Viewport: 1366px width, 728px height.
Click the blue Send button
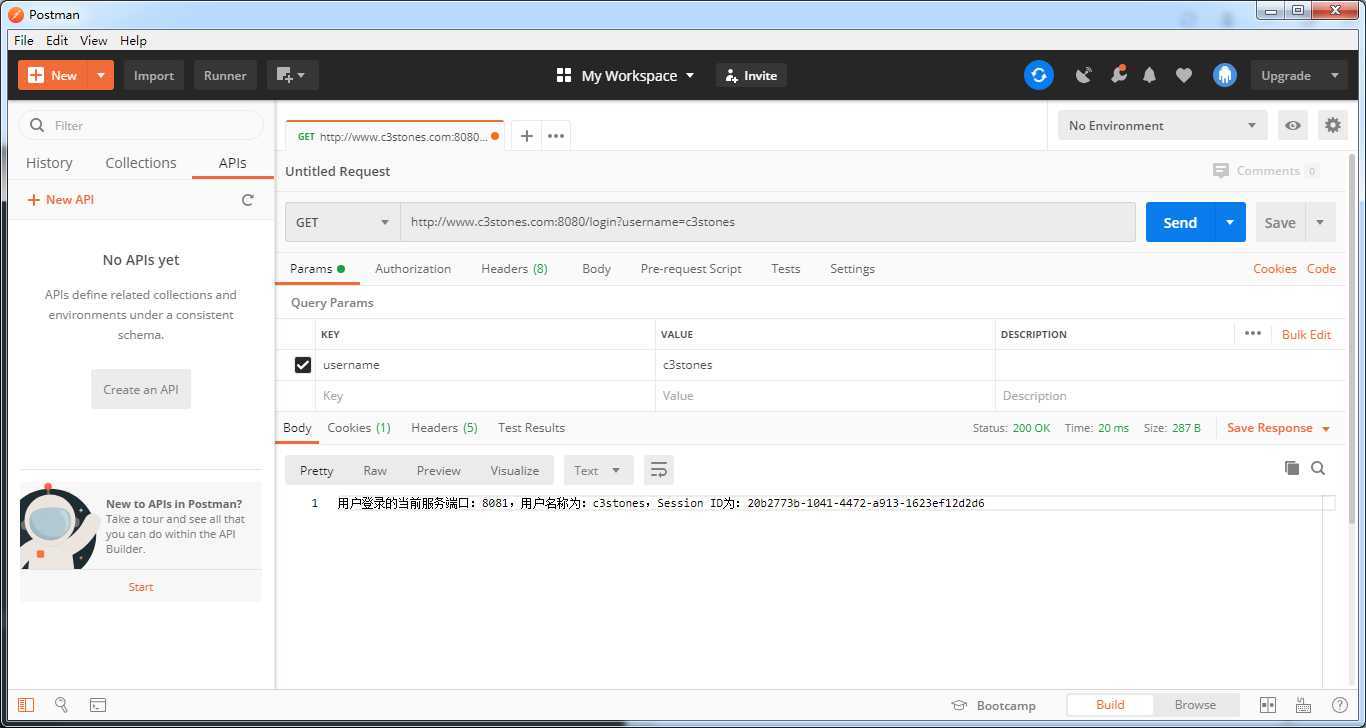tap(1180, 222)
